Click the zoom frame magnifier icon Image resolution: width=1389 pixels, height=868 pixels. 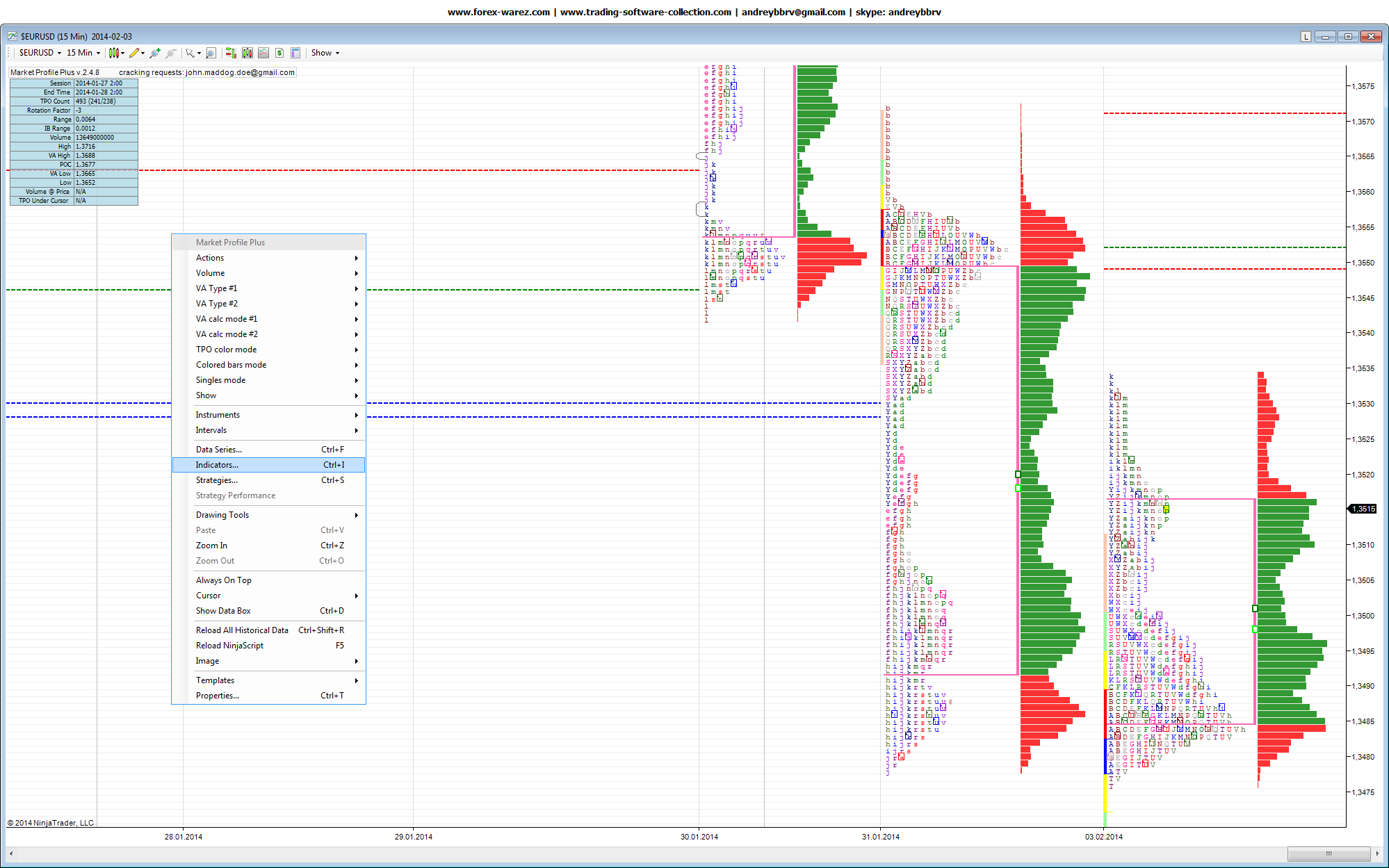(x=211, y=53)
